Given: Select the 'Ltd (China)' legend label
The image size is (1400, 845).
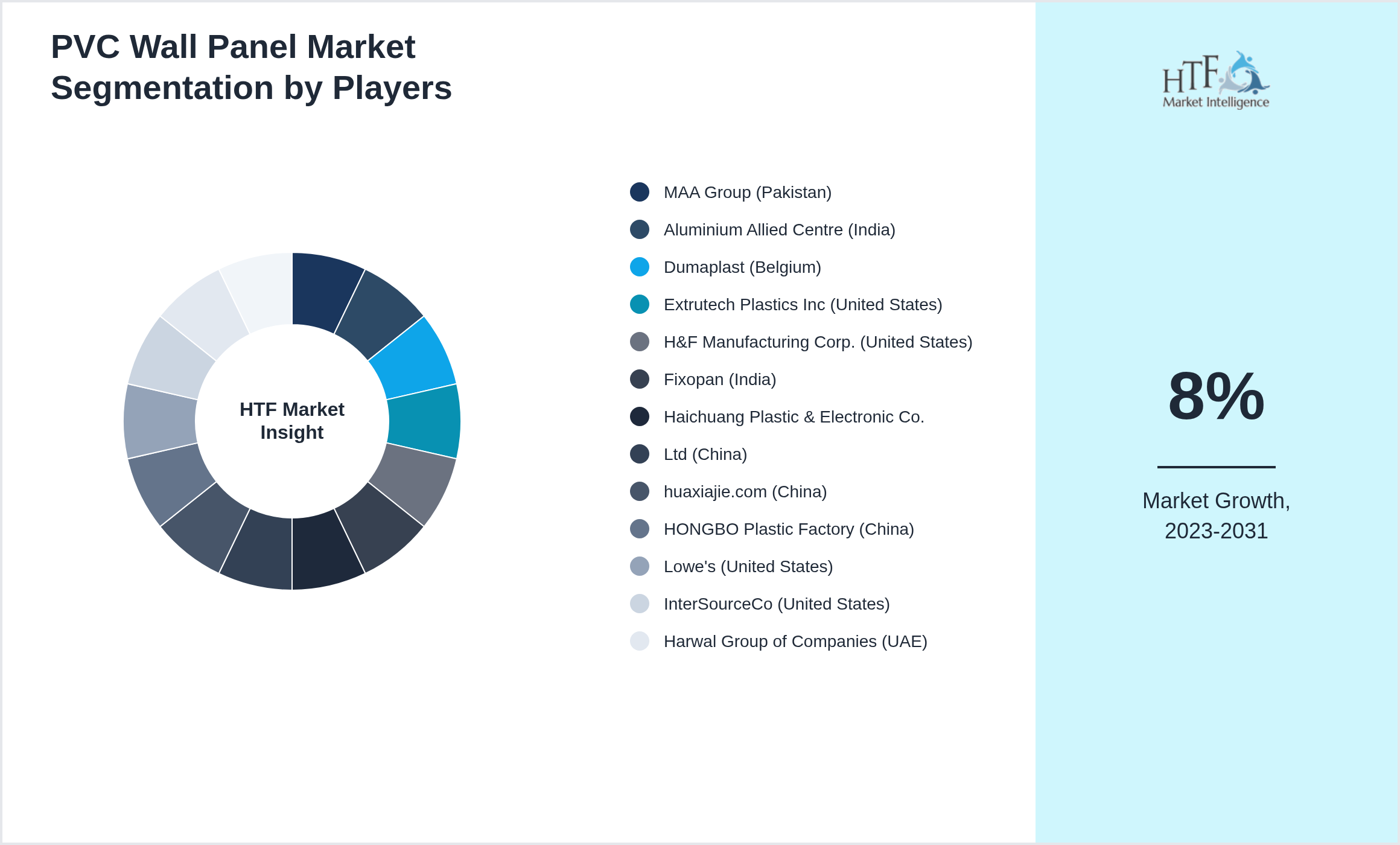Looking at the screenshot, I should coord(705,454).
